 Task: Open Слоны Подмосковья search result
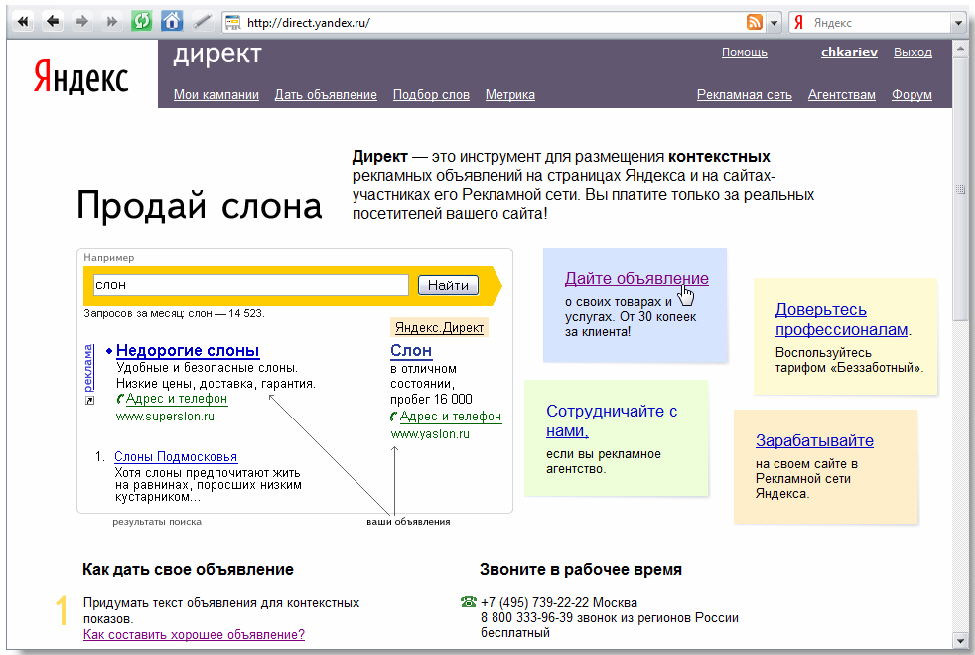click(175, 457)
